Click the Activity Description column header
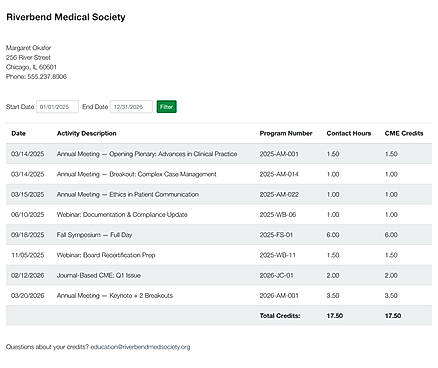438x368 pixels. [87, 133]
